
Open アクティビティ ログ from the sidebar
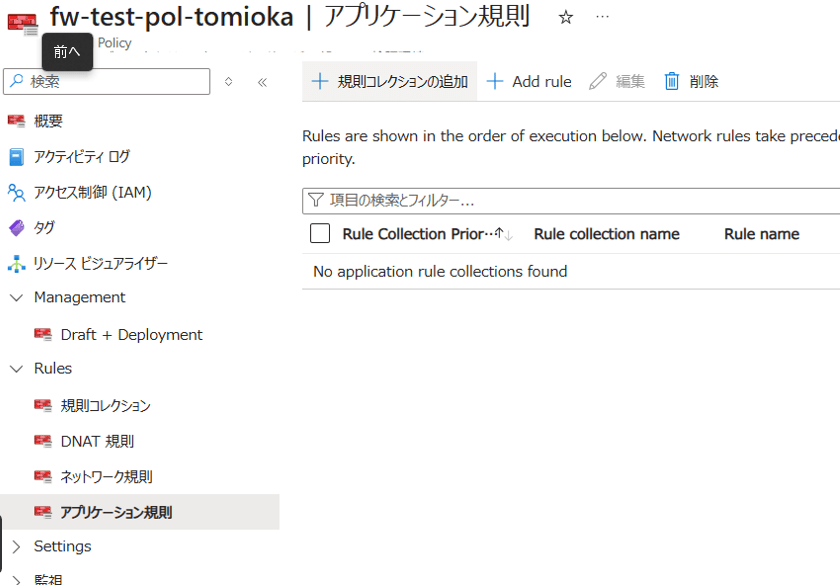click(x=81, y=156)
